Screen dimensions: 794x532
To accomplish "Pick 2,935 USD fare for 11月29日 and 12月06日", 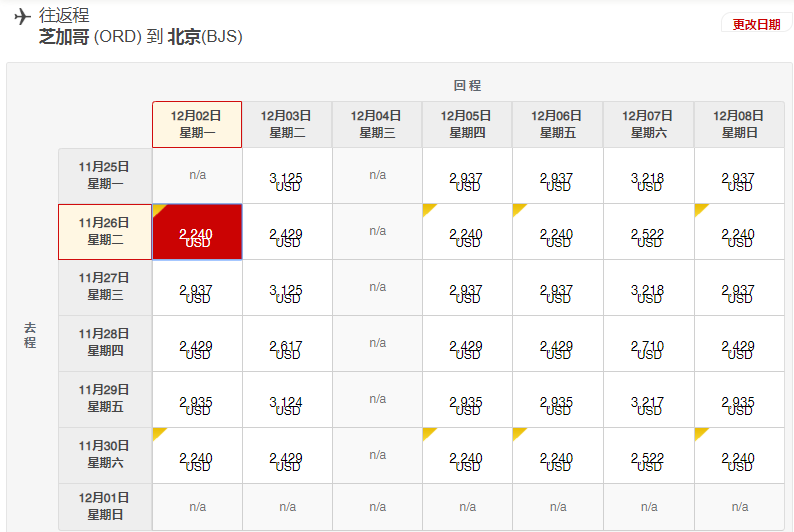I will coord(558,399).
